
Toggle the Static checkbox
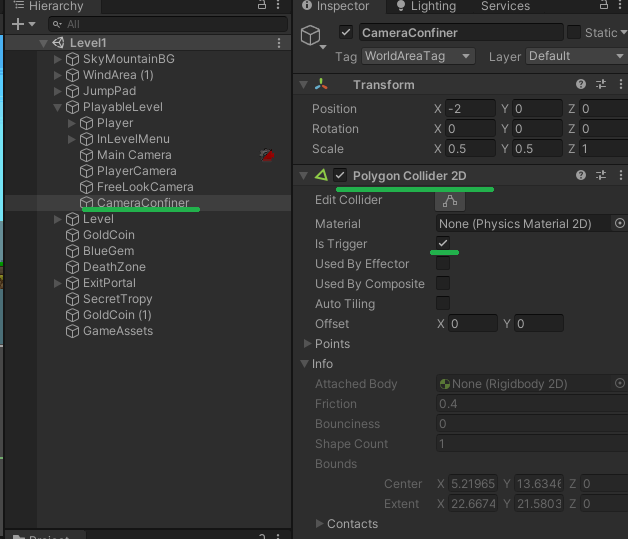574,32
